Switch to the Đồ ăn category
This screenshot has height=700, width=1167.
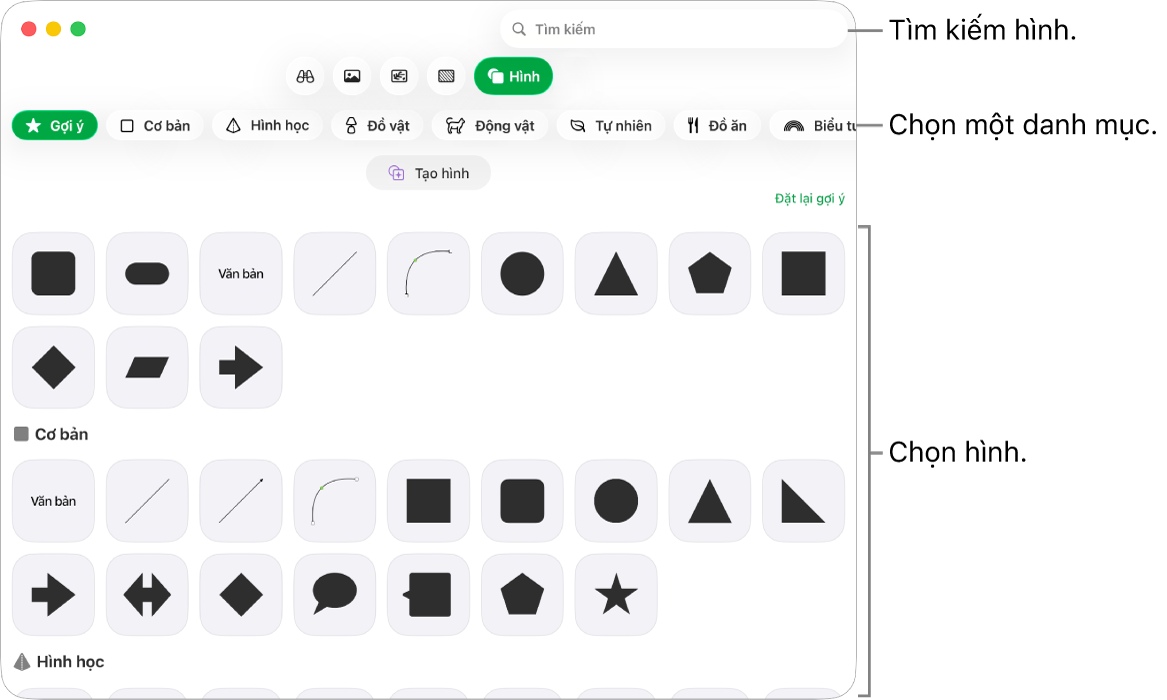(x=717, y=126)
